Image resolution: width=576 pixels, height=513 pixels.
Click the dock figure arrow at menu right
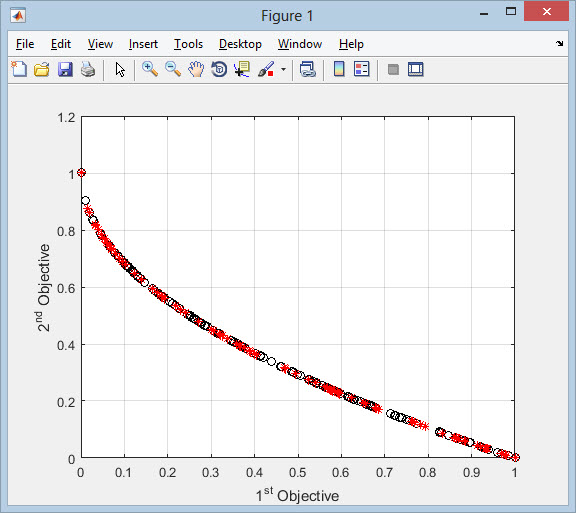click(x=559, y=44)
